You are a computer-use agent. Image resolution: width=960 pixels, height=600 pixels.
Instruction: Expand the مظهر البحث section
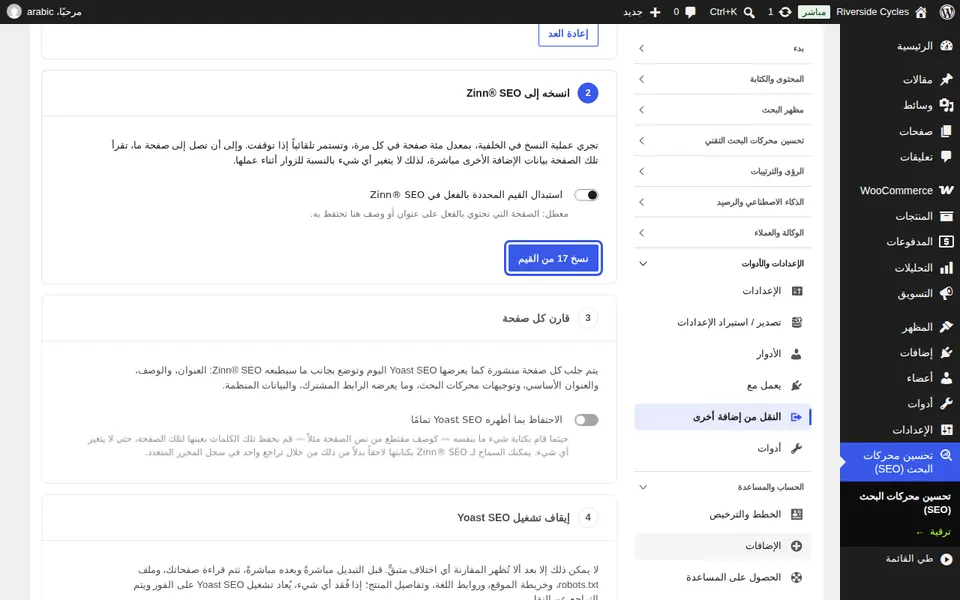click(x=723, y=110)
